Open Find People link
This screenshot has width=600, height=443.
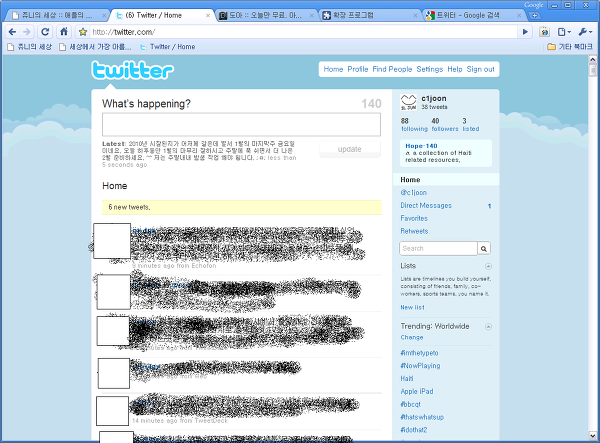pyautogui.click(x=392, y=69)
